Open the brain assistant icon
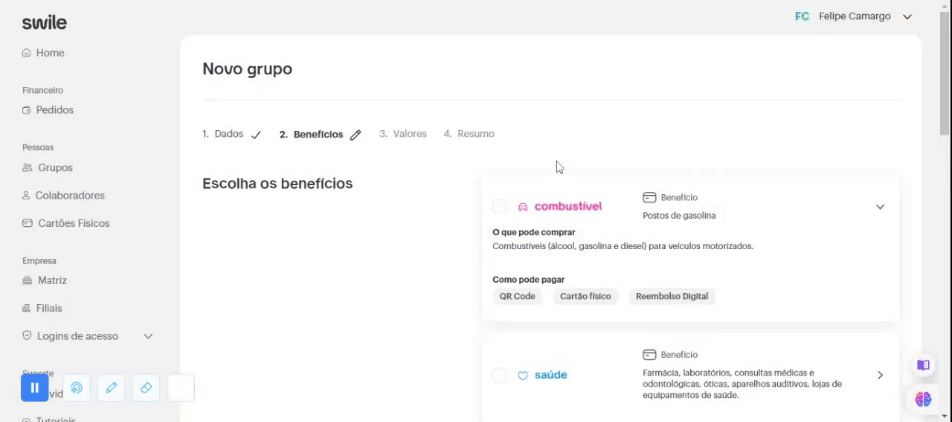Image resolution: width=952 pixels, height=422 pixels. (x=923, y=399)
